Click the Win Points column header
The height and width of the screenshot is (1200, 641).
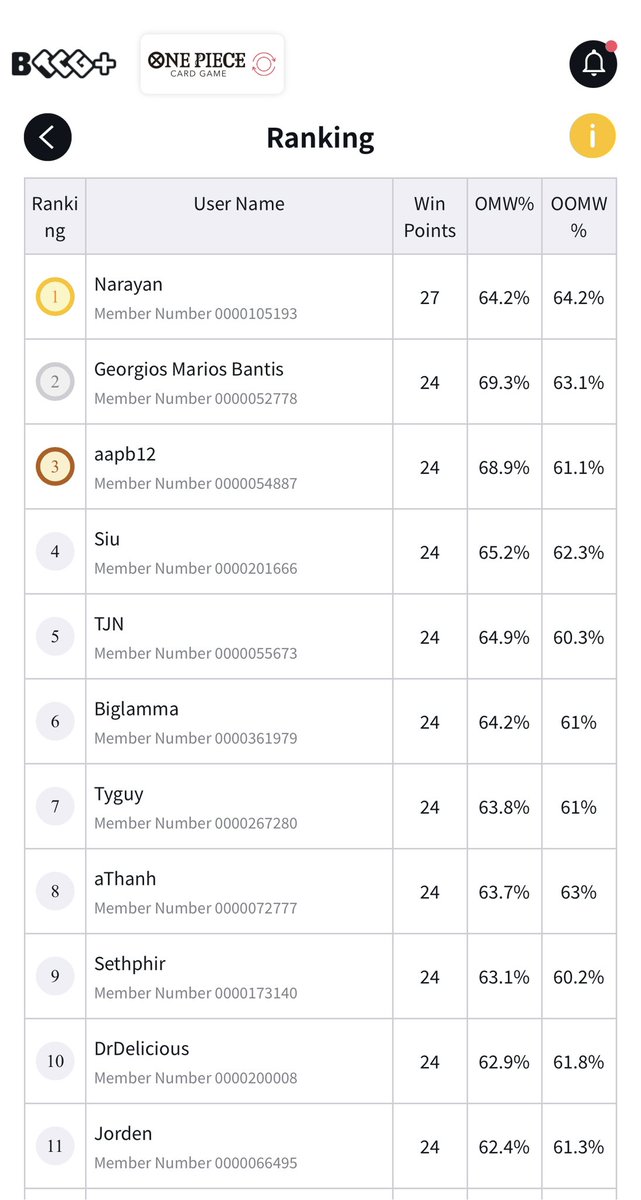[430, 217]
